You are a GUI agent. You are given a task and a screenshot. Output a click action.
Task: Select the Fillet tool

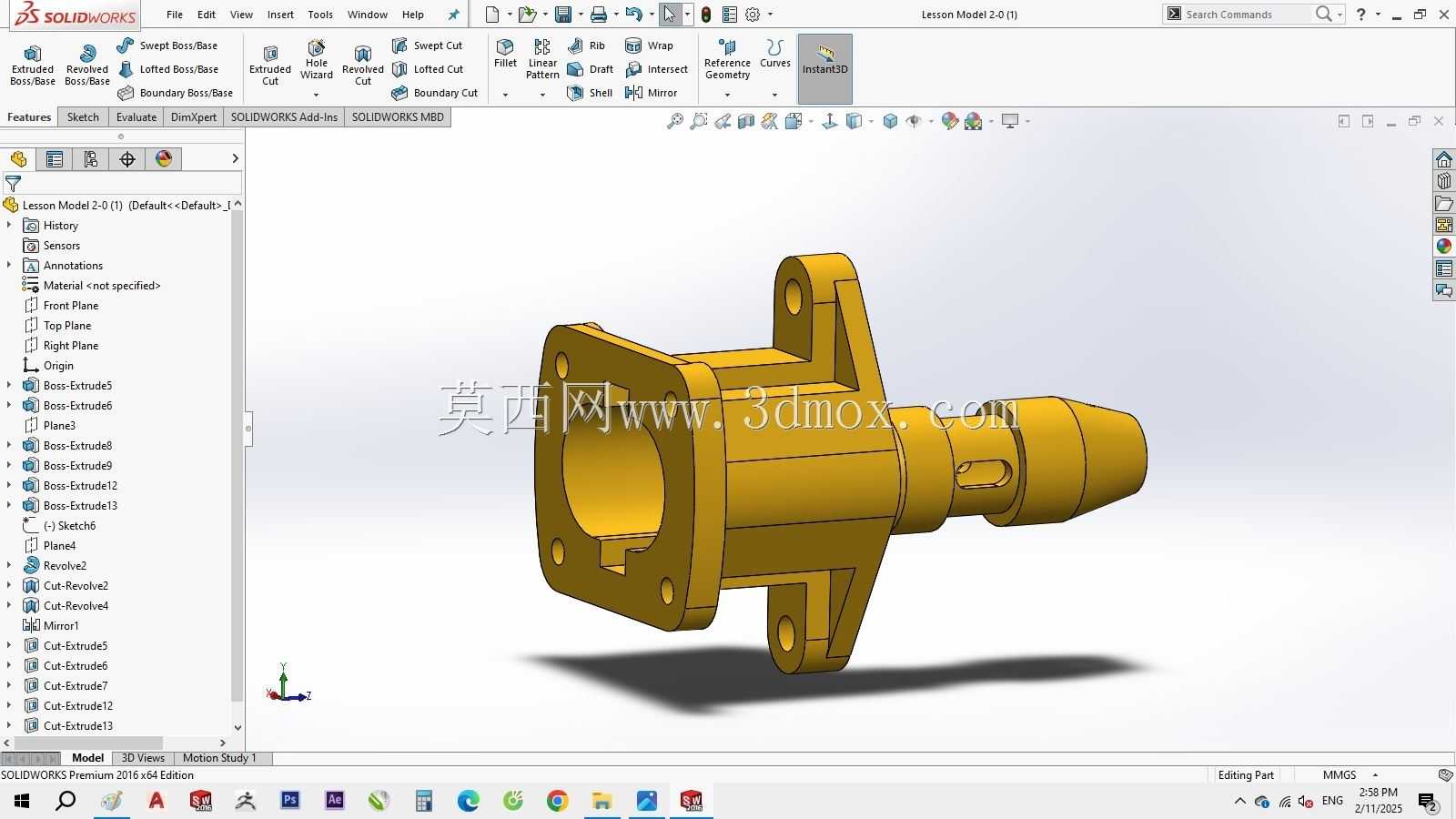[505, 54]
